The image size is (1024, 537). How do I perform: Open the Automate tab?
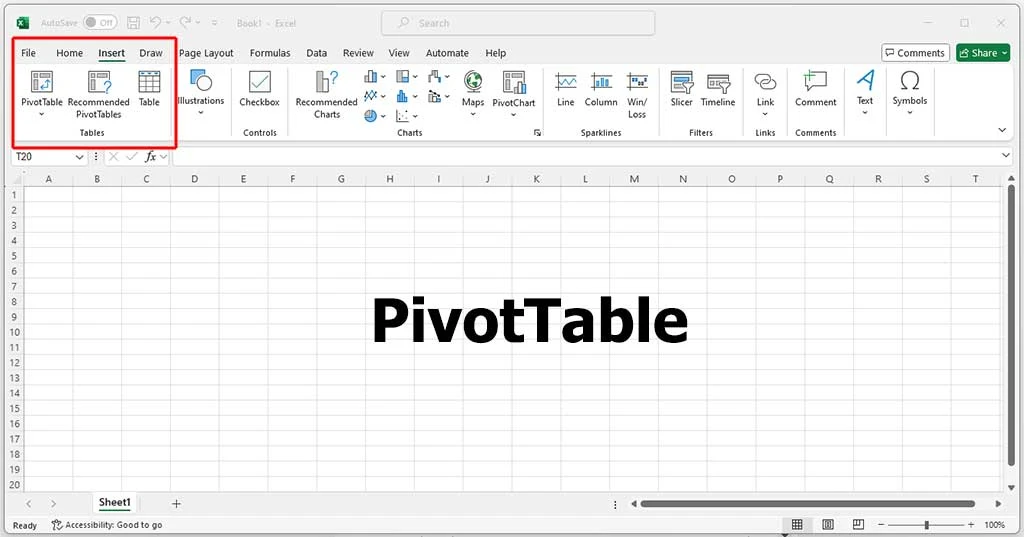pos(447,53)
